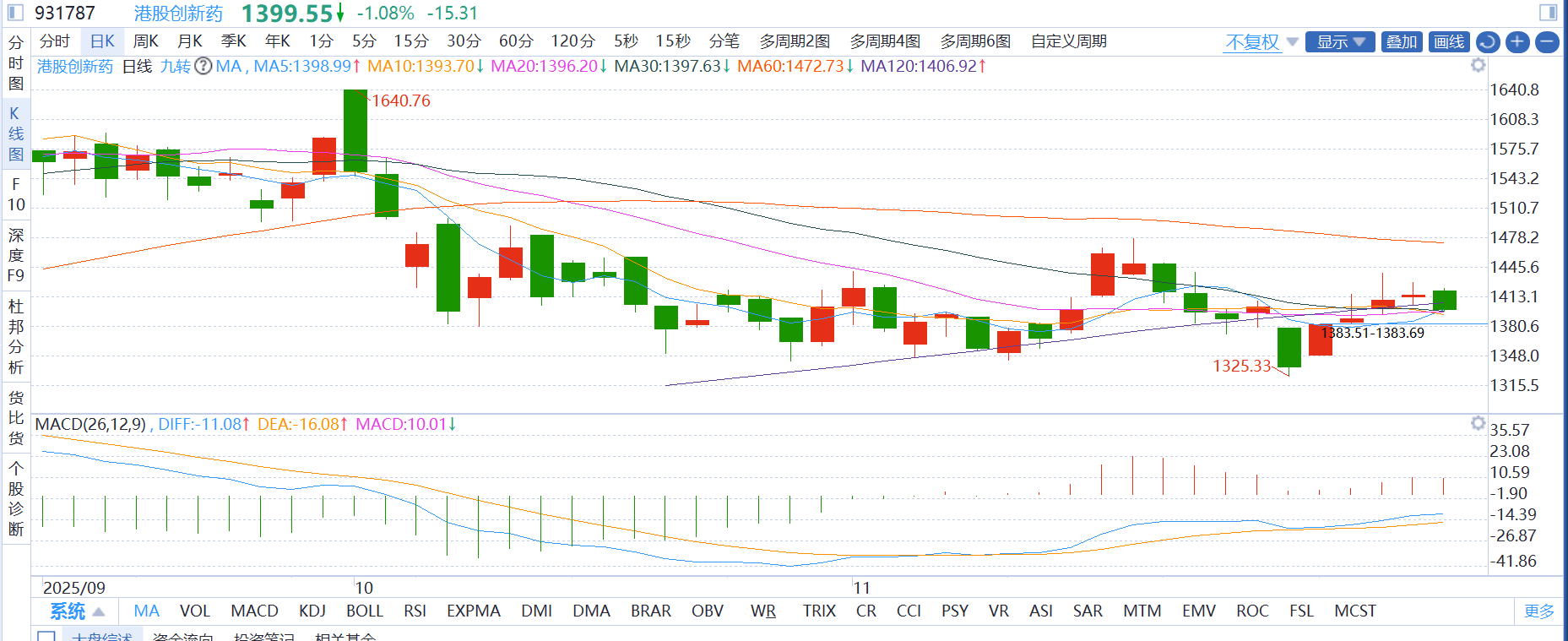This screenshot has width=1568, height=641.
Task: Zoom in chart with plus icon
Action: [x=1517, y=42]
